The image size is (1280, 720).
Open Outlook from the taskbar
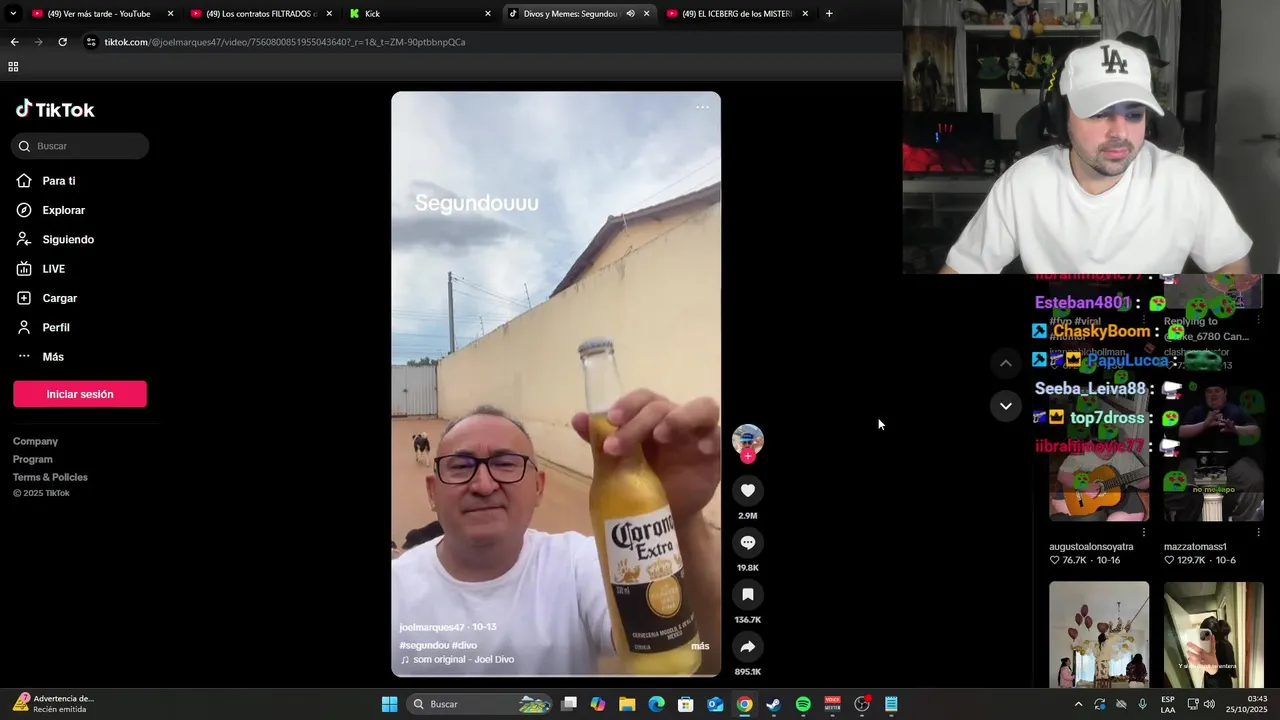[x=715, y=704]
